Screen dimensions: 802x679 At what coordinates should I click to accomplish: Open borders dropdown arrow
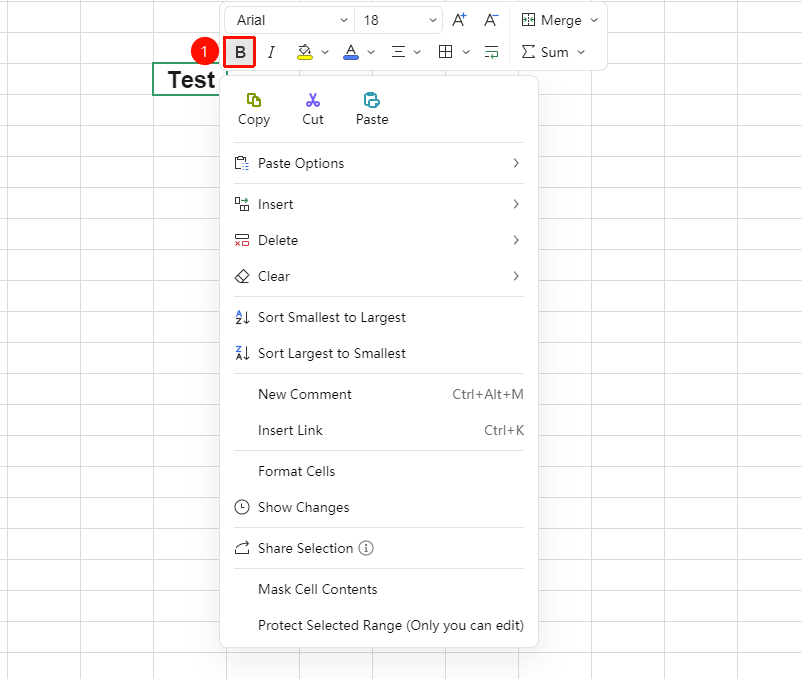[465, 52]
